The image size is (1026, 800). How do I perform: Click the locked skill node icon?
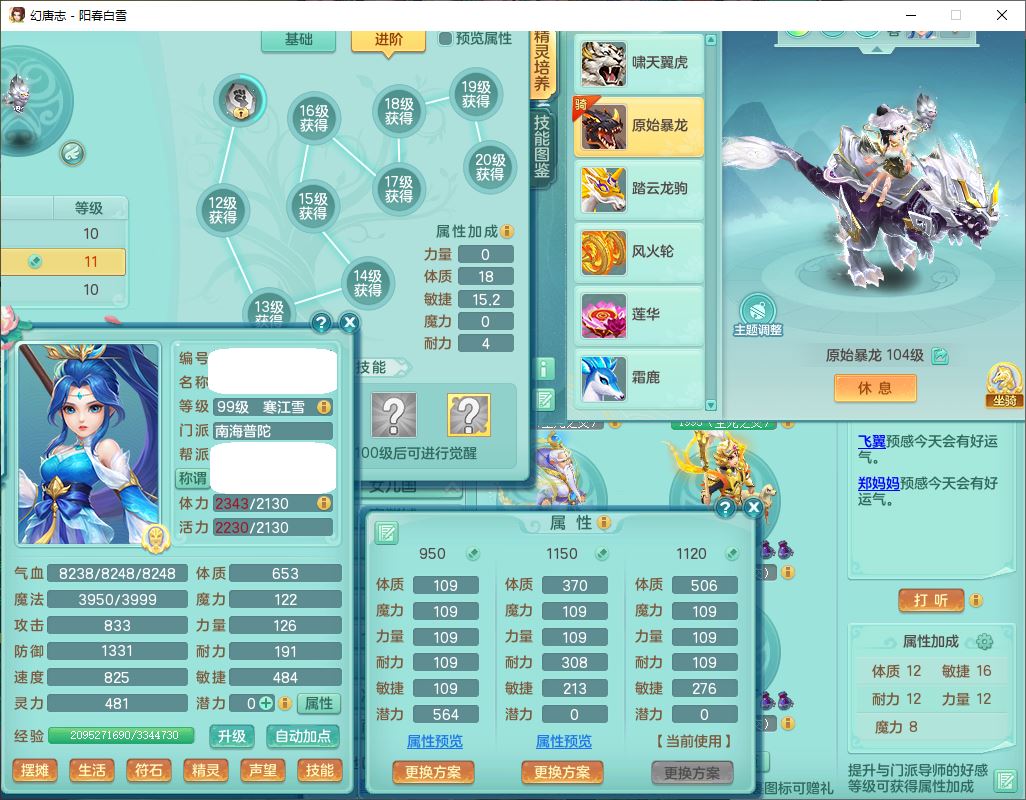tap(240, 98)
